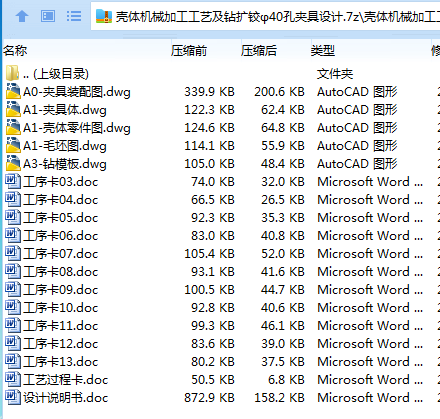Select the file name 工序卡12.doc
Image resolution: width=440 pixels, height=419 pixels.
[x=61, y=344]
